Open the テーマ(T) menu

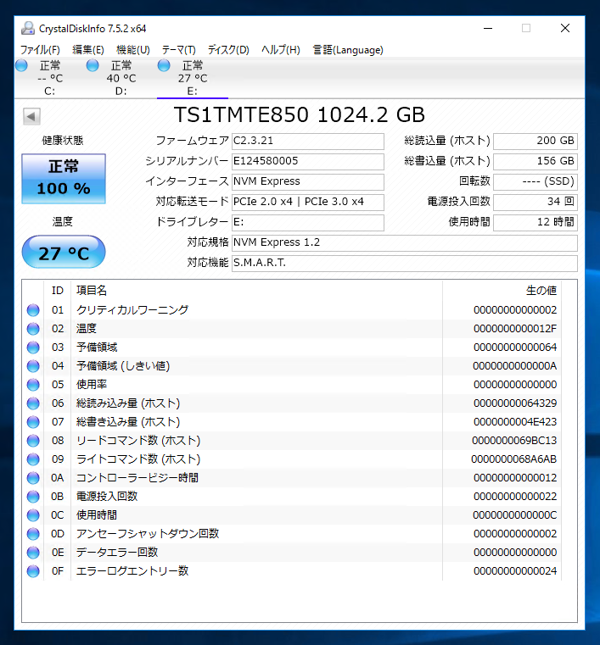point(178,50)
